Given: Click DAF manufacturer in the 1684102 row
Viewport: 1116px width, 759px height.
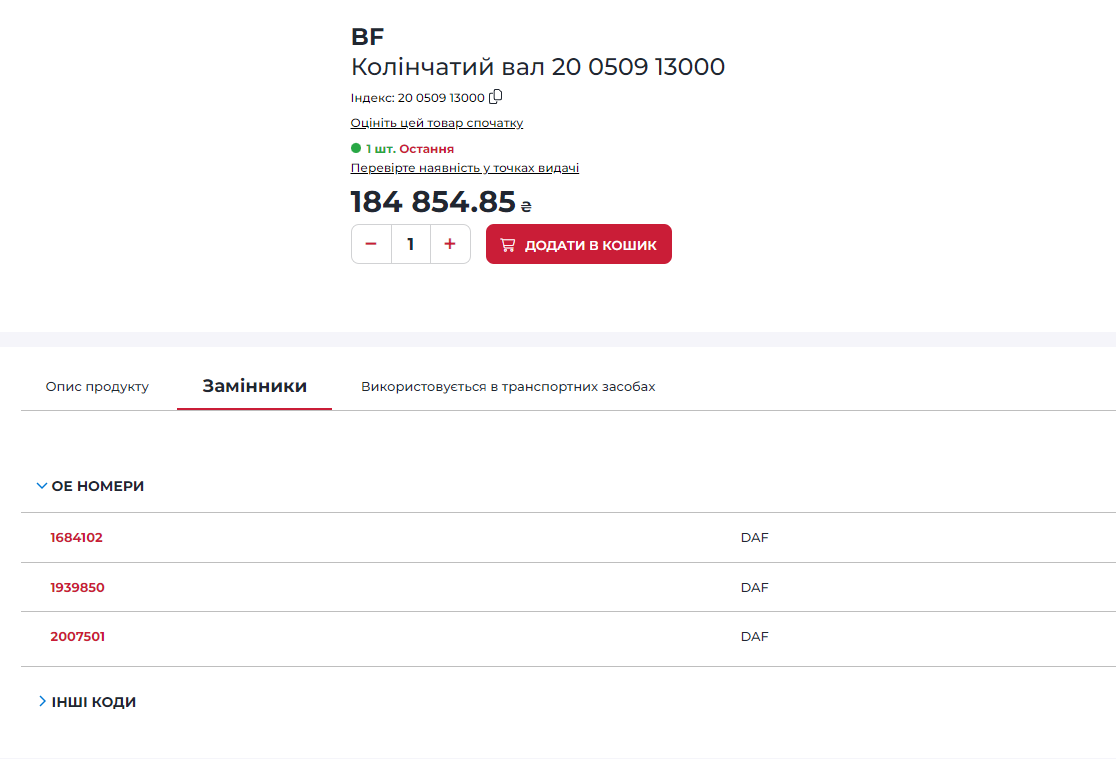Looking at the screenshot, I should 754,538.
